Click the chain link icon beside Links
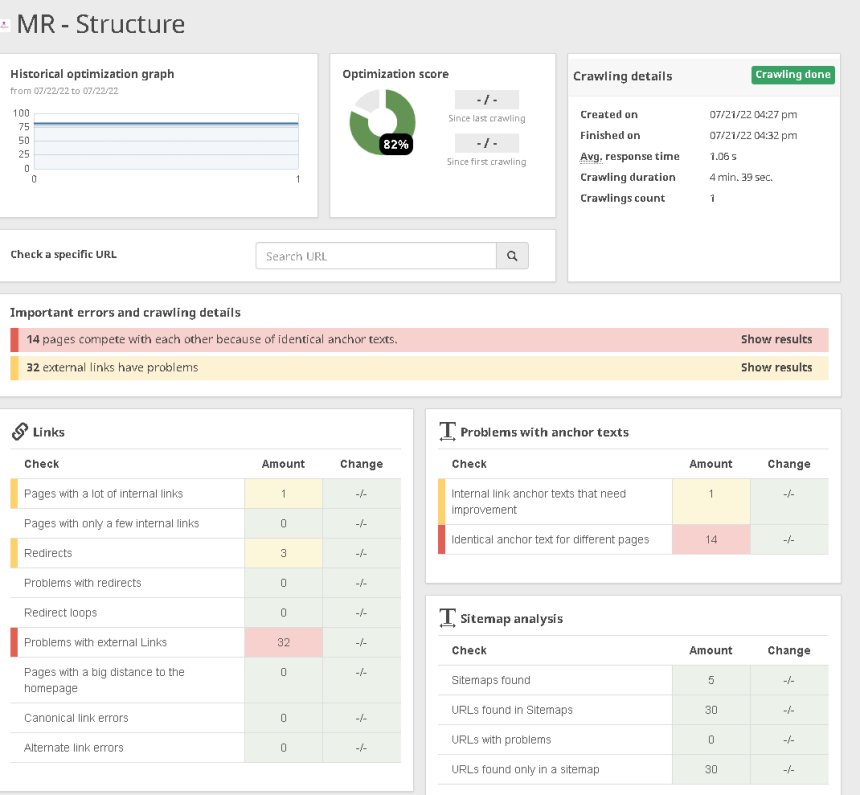Image resolution: width=860 pixels, height=795 pixels. click(19, 432)
